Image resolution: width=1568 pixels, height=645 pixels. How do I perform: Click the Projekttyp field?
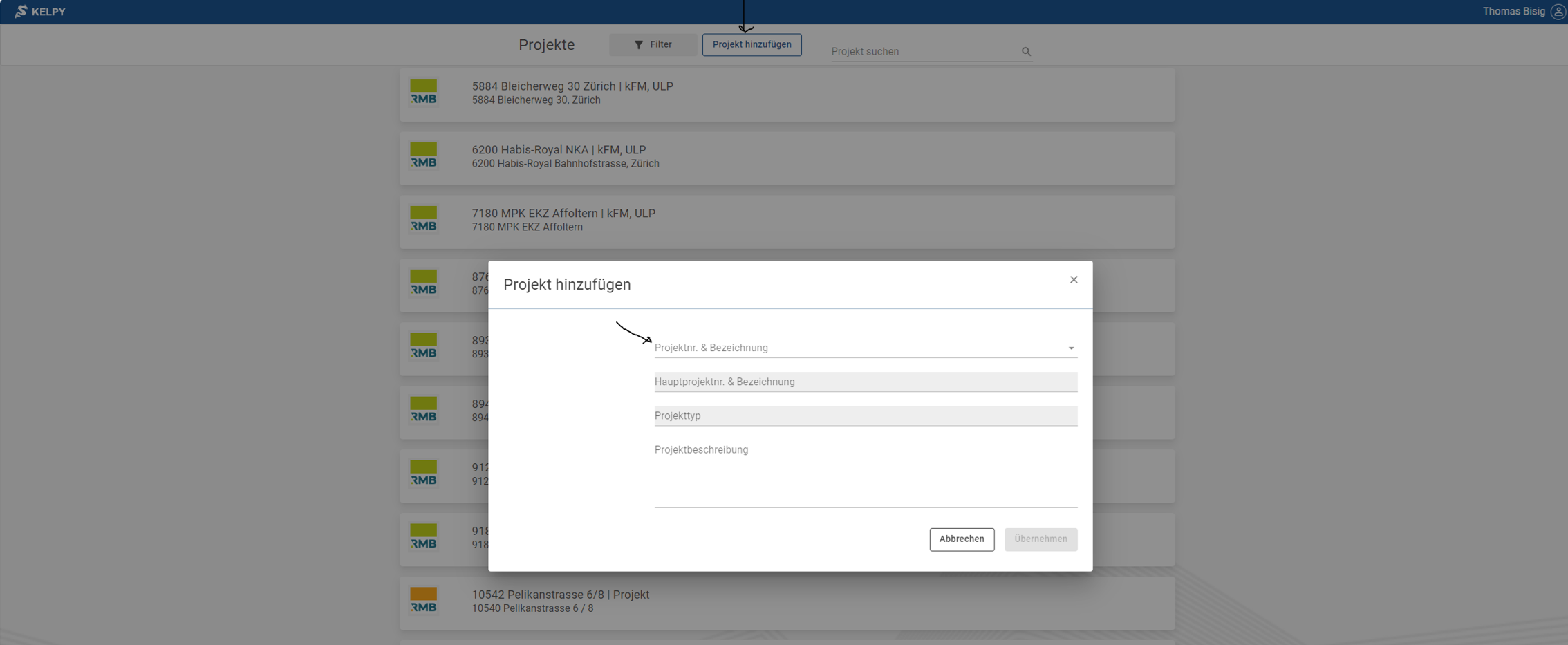865,415
